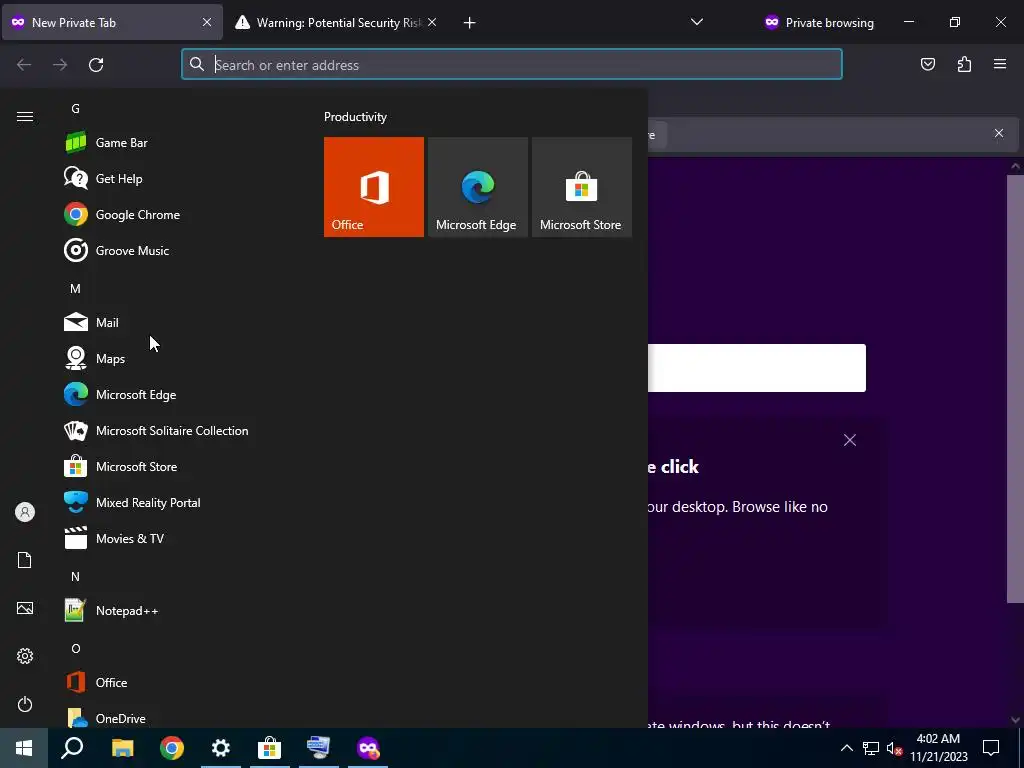Switch to the New Private Tab
Viewport: 1024px width, 768px height.
112,22
